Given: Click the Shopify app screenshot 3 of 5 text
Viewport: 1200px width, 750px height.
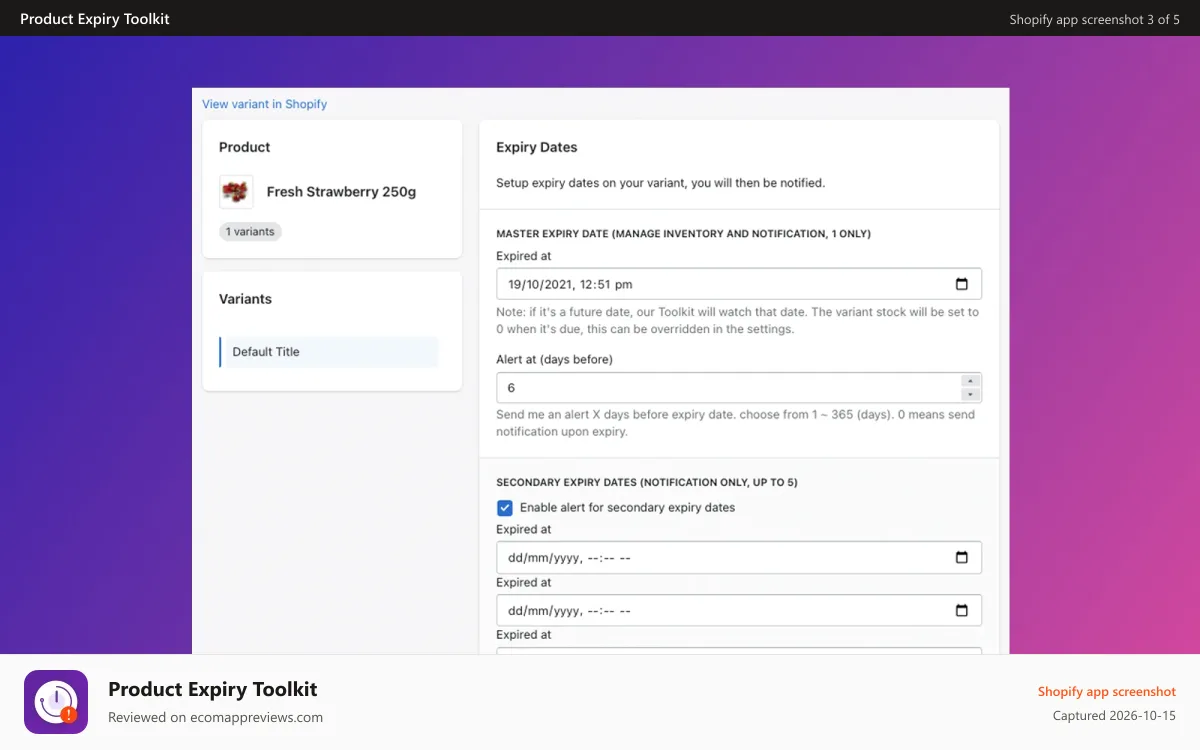Looking at the screenshot, I should point(1095,19).
